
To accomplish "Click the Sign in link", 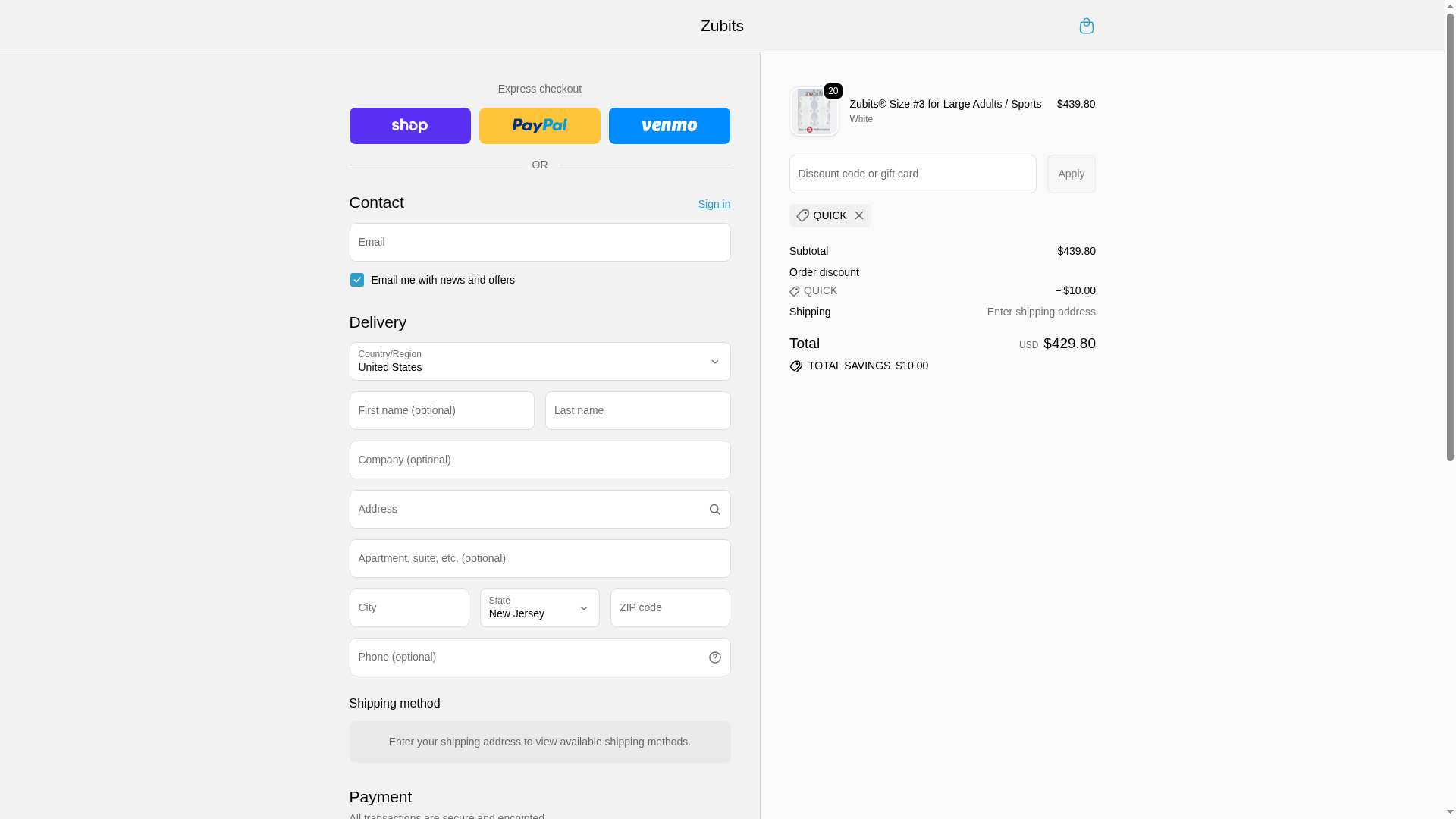I will click(x=714, y=204).
